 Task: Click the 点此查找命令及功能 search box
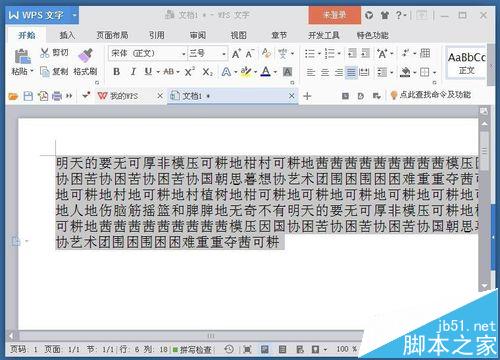431,95
